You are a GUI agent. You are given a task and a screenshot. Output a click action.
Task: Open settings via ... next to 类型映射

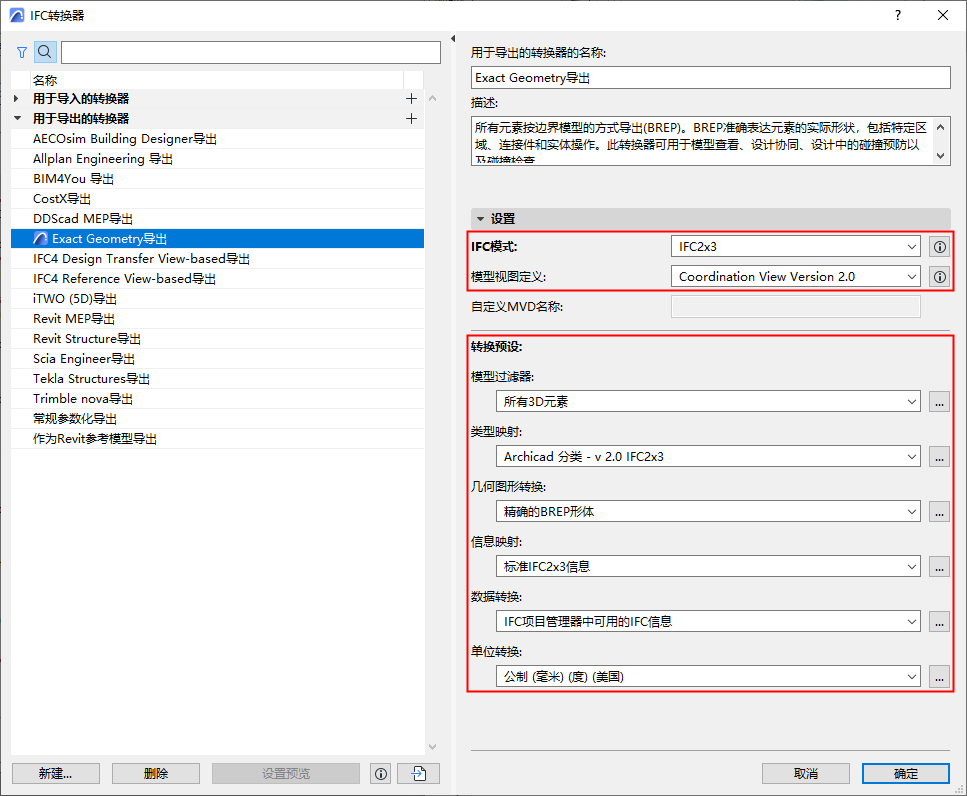pyautogui.click(x=938, y=456)
